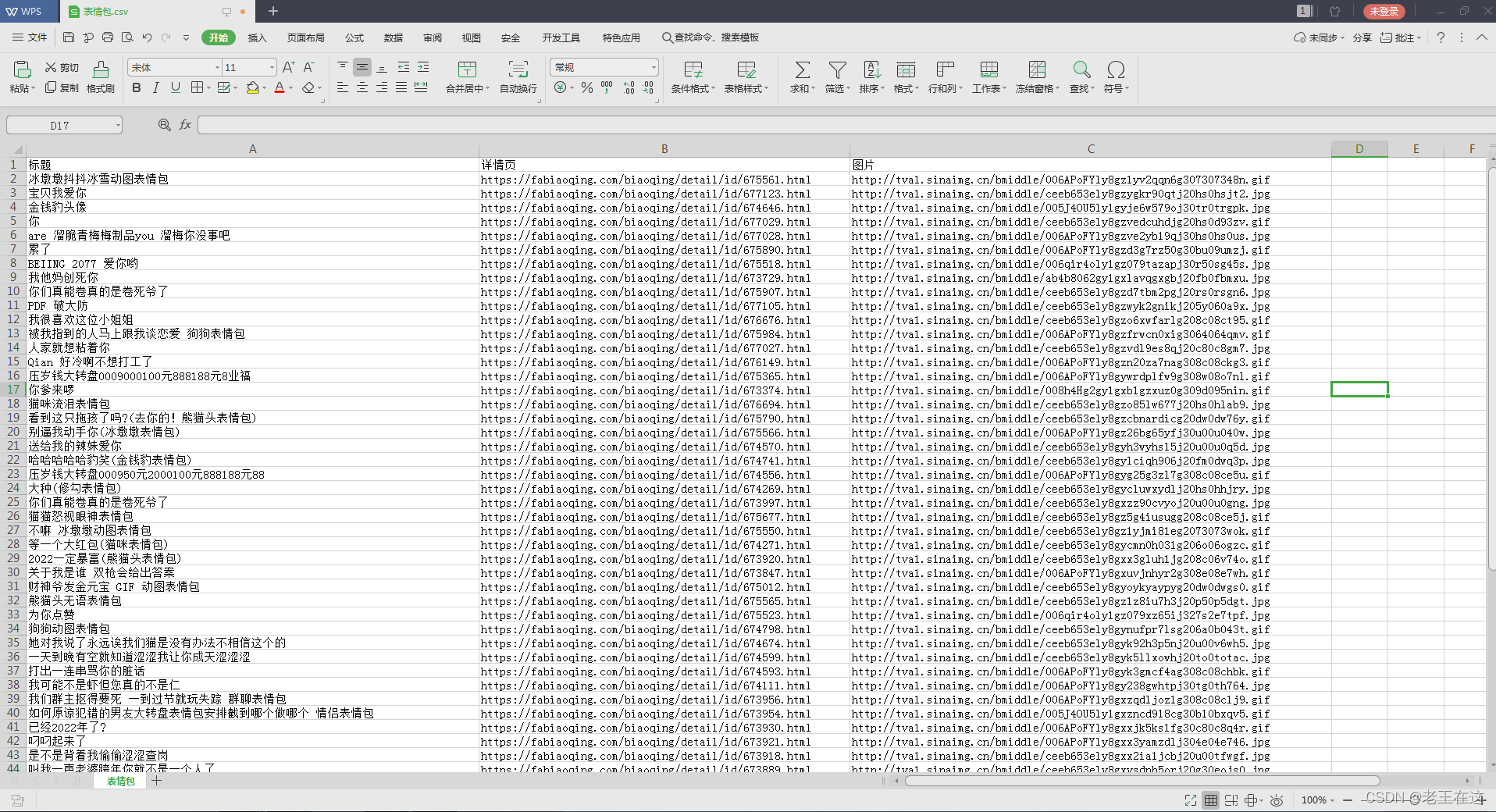Toggle underline formatting

[x=176, y=88]
